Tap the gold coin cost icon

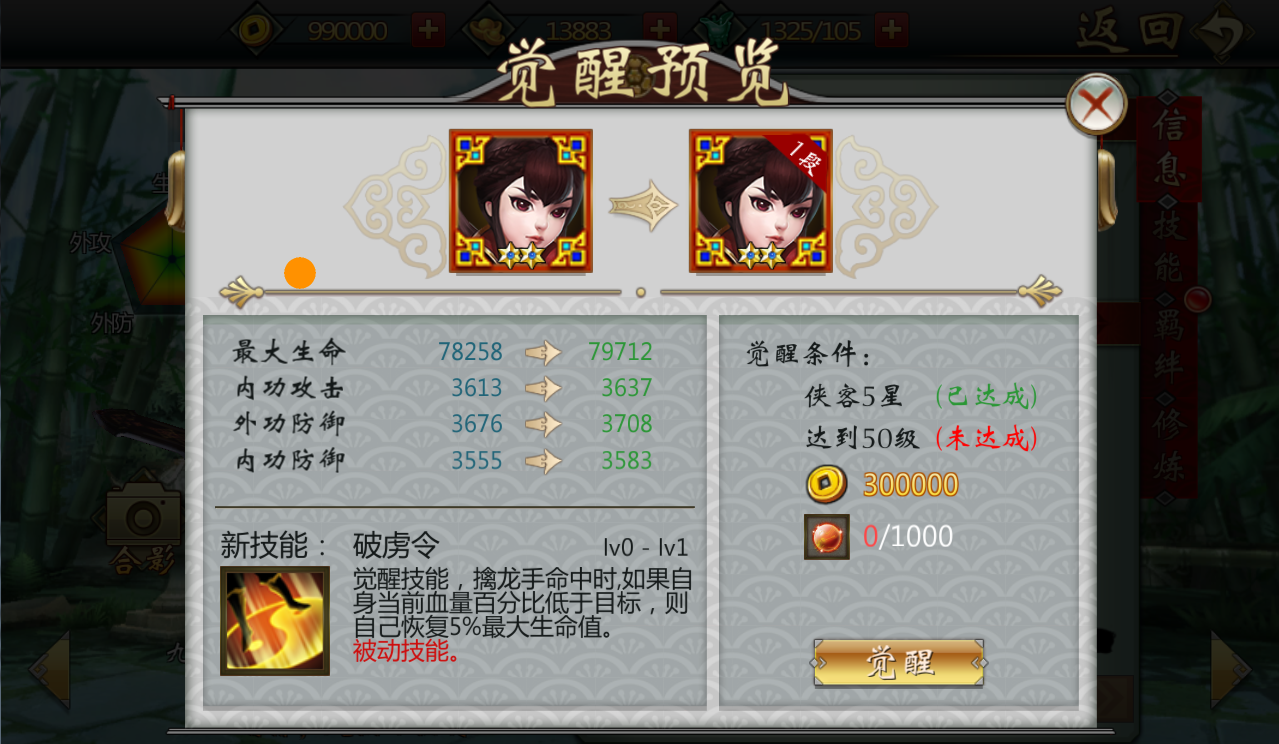tap(826, 484)
